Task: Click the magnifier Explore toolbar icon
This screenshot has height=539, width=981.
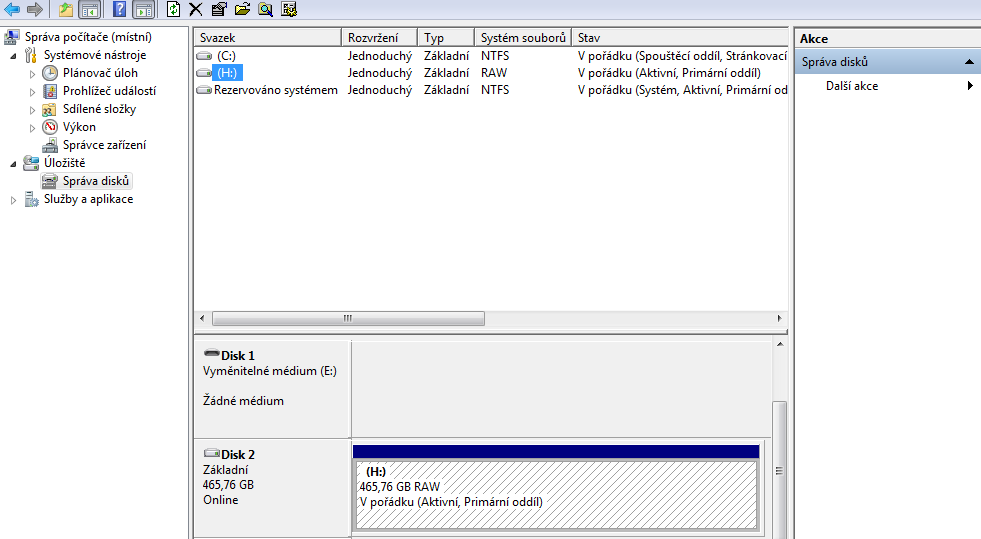Action: [265, 9]
